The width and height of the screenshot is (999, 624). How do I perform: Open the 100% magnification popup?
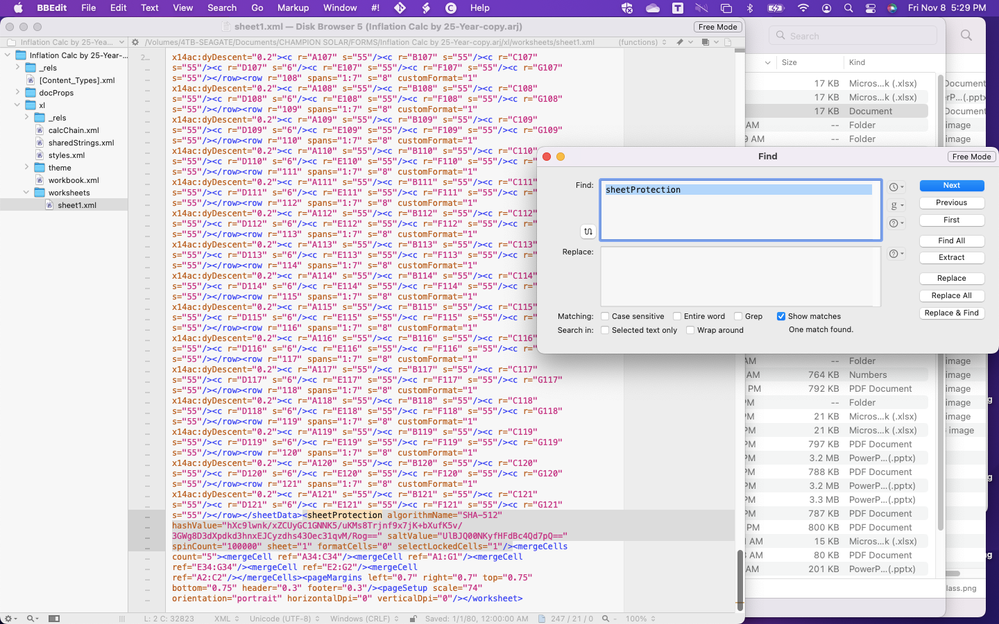click(x=640, y=618)
